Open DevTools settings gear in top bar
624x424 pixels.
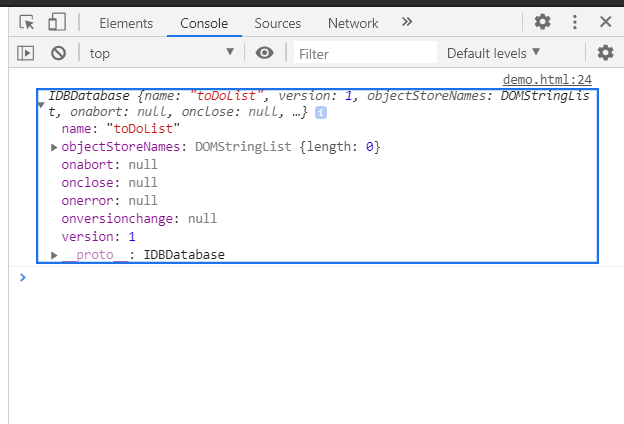(542, 22)
